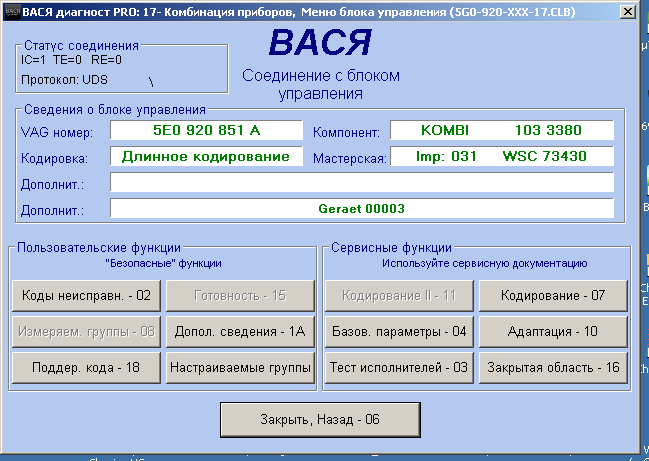Click the IC=1 TE=0 RE=0 status text
Image resolution: width=649 pixels, height=461 pixels.
[71, 60]
